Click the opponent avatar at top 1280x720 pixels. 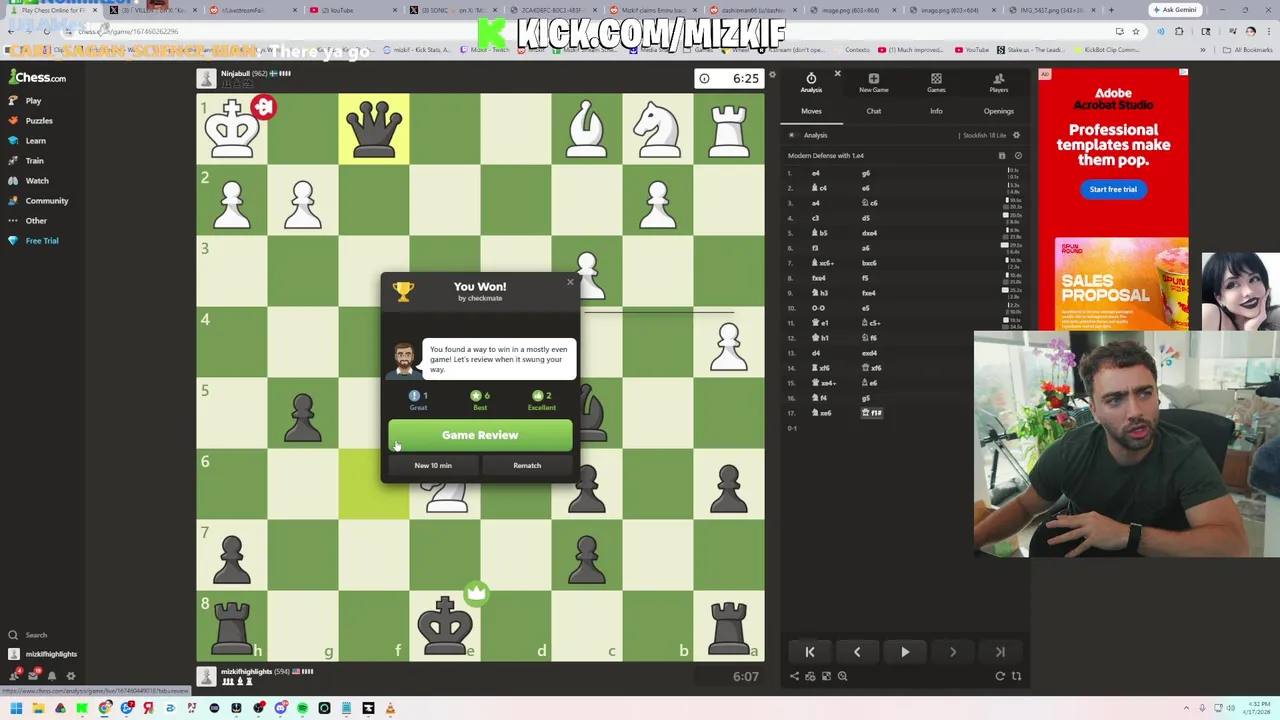206,78
